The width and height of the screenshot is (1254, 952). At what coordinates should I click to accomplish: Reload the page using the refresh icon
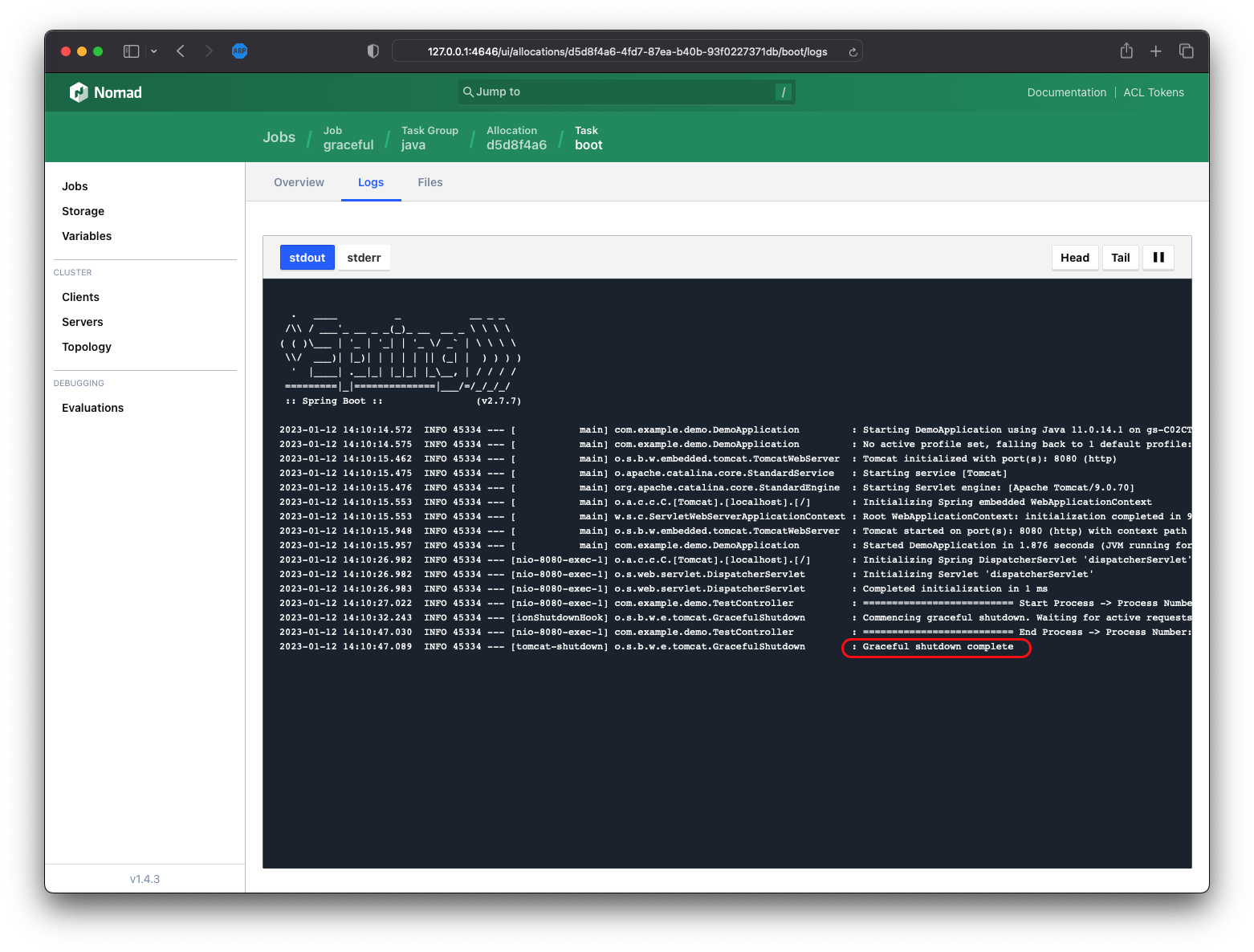[853, 52]
